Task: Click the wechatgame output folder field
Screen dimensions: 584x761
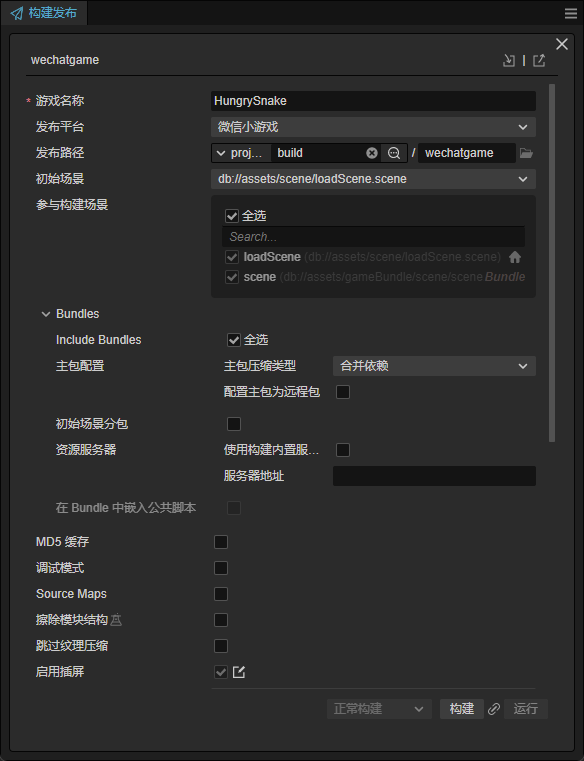Action: 467,153
